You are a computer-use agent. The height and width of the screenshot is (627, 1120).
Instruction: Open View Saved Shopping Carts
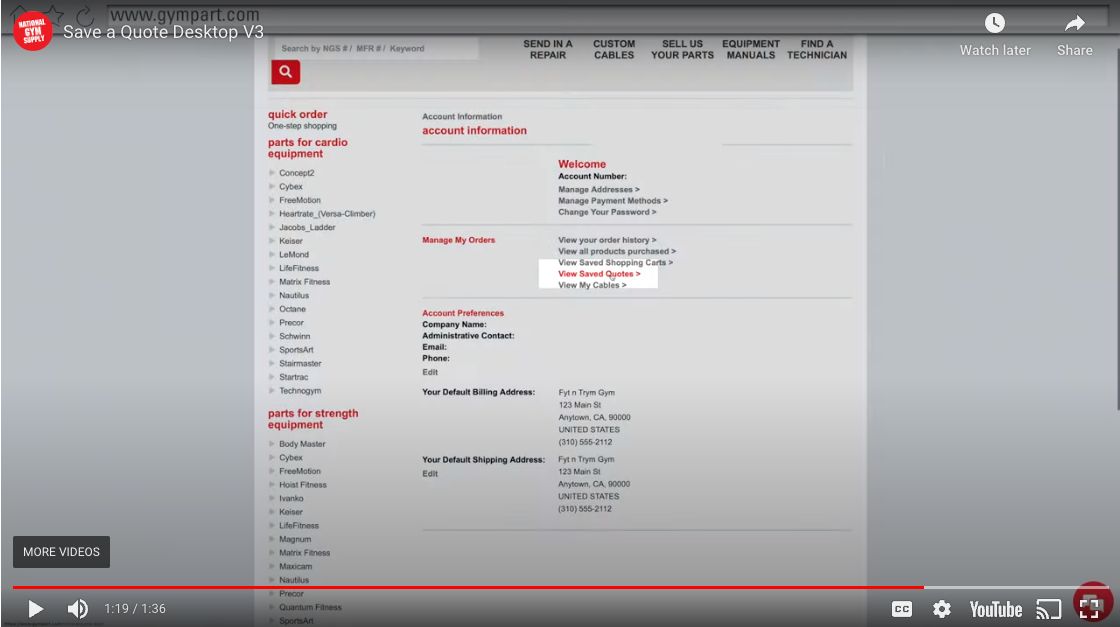click(x=616, y=263)
